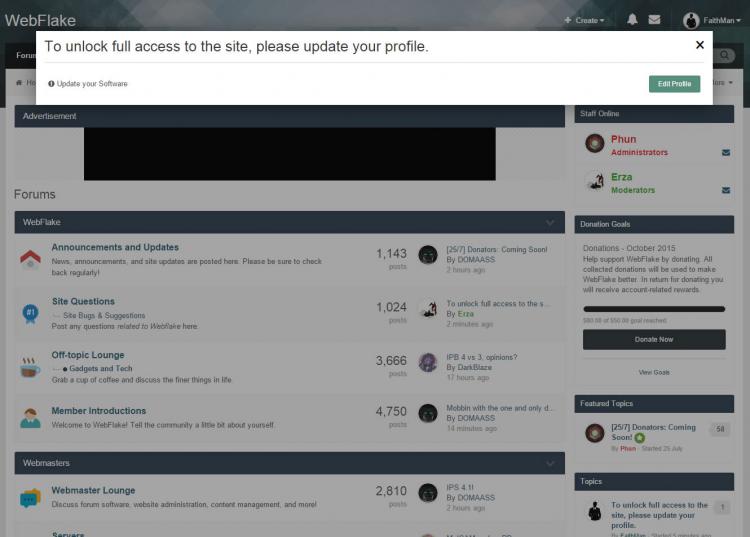Message Erza via envelope icon
The height and width of the screenshot is (537, 750).
click(x=726, y=190)
